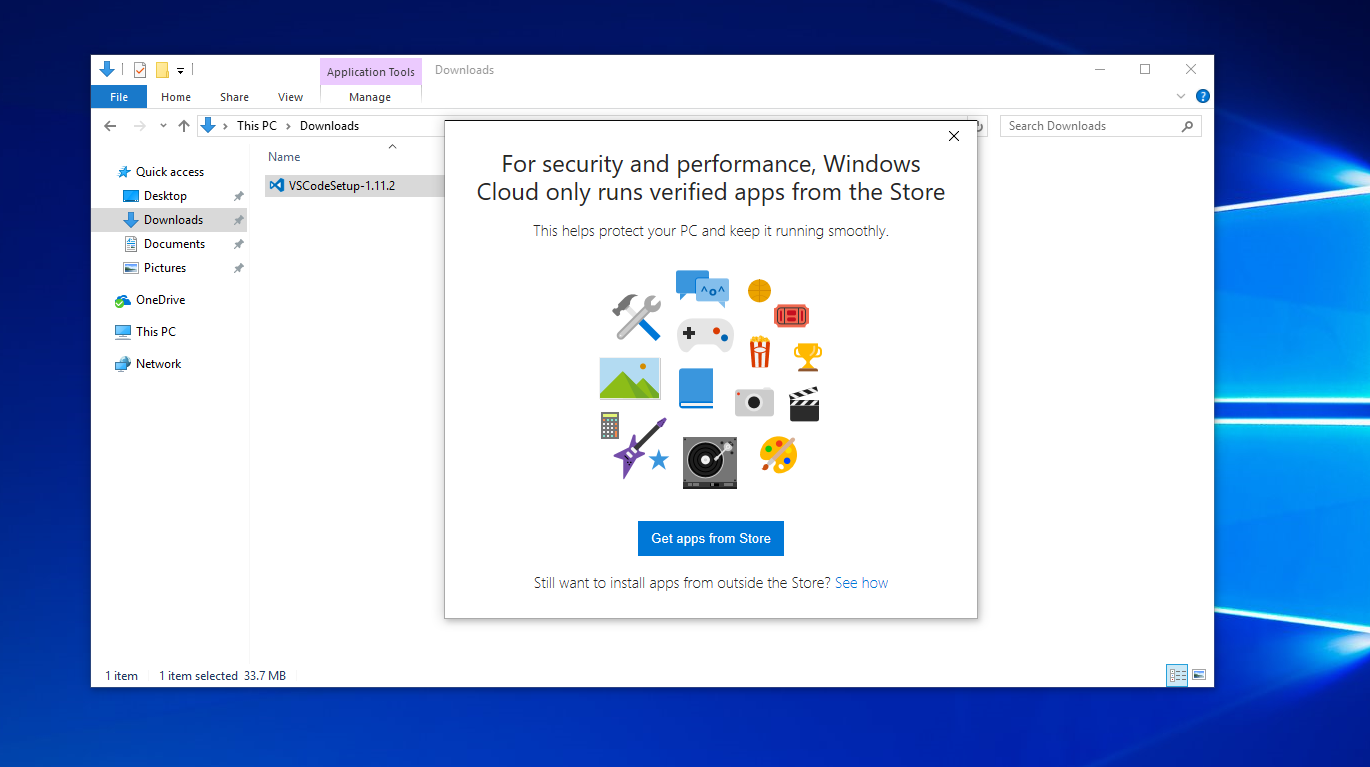Image resolution: width=1370 pixels, height=767 pixels.
Task: Expand the chevron after This PC breadcrumb
Action: coord(288,126)
